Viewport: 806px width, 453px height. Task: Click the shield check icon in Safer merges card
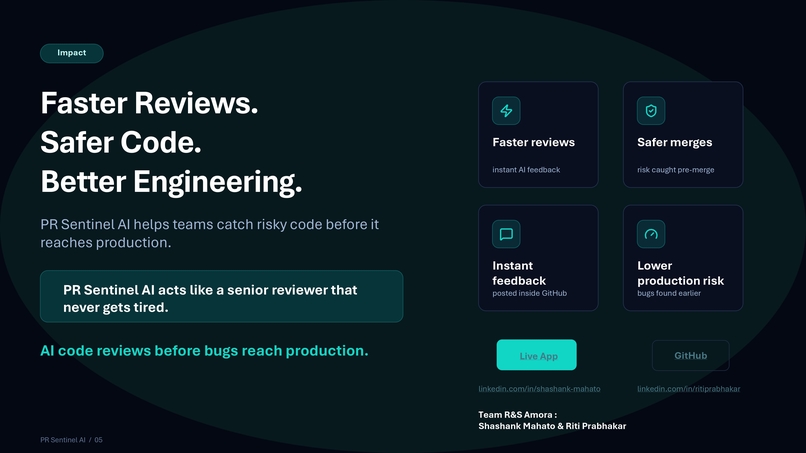click(651, 111)
